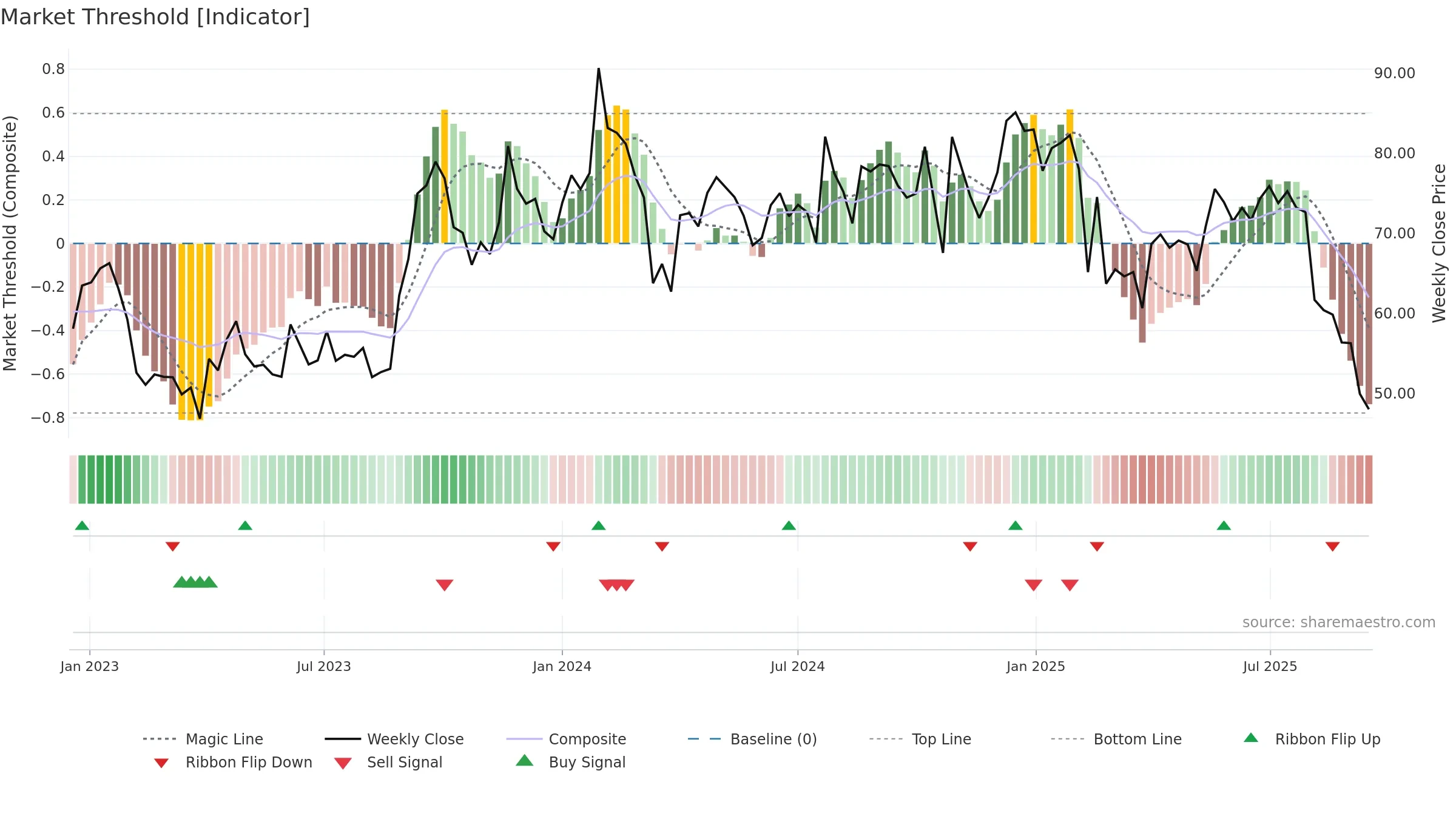Toggle the Ribbon Flip Down legend entry
This screenshot has width=1456, height=819.
tap(233, 762)
